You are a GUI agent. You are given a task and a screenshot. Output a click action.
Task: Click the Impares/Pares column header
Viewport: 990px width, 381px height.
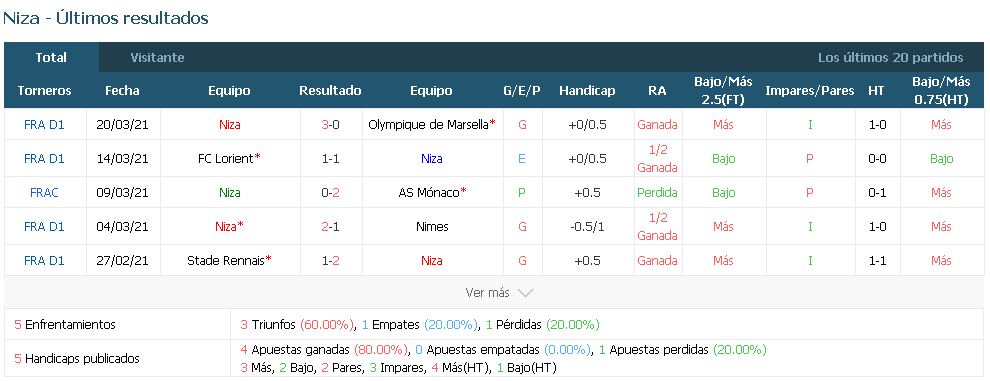click(809, 90)
